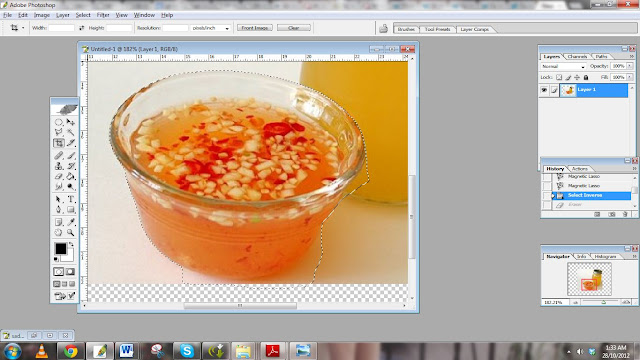Image resolution: width=640 pixels, height=360 pixels.
Task: Open Opacity slider arrow
Action: click(630, 66)
